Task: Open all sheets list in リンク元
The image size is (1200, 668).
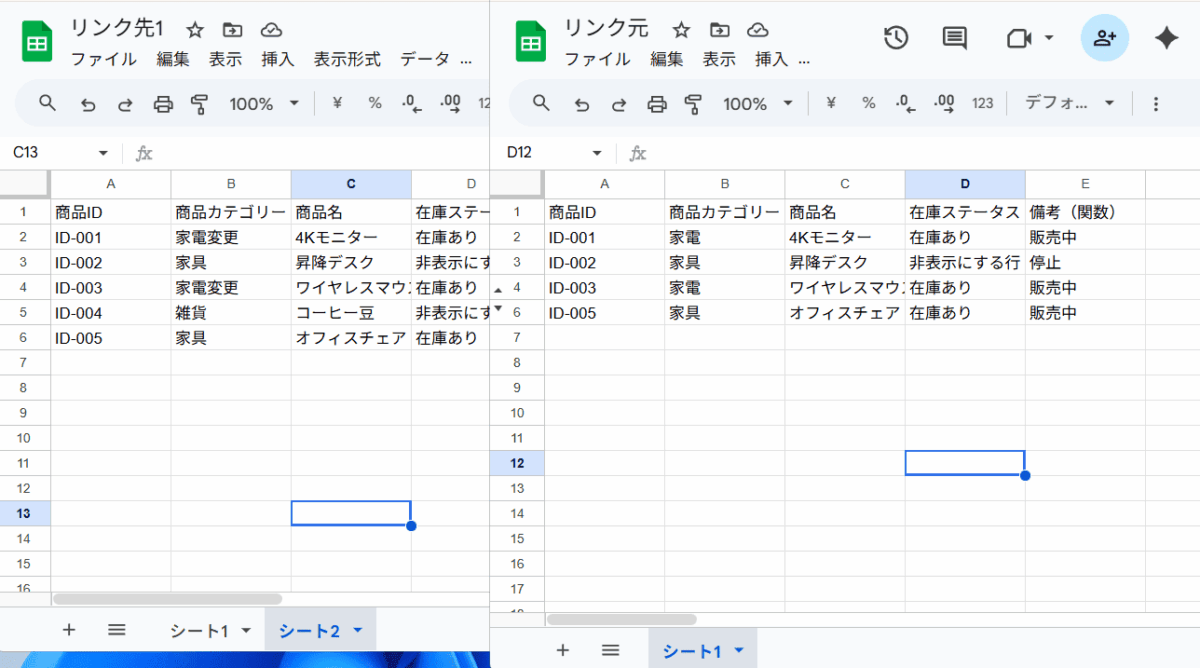Action: pyautogui.click(x=610, y=650)
